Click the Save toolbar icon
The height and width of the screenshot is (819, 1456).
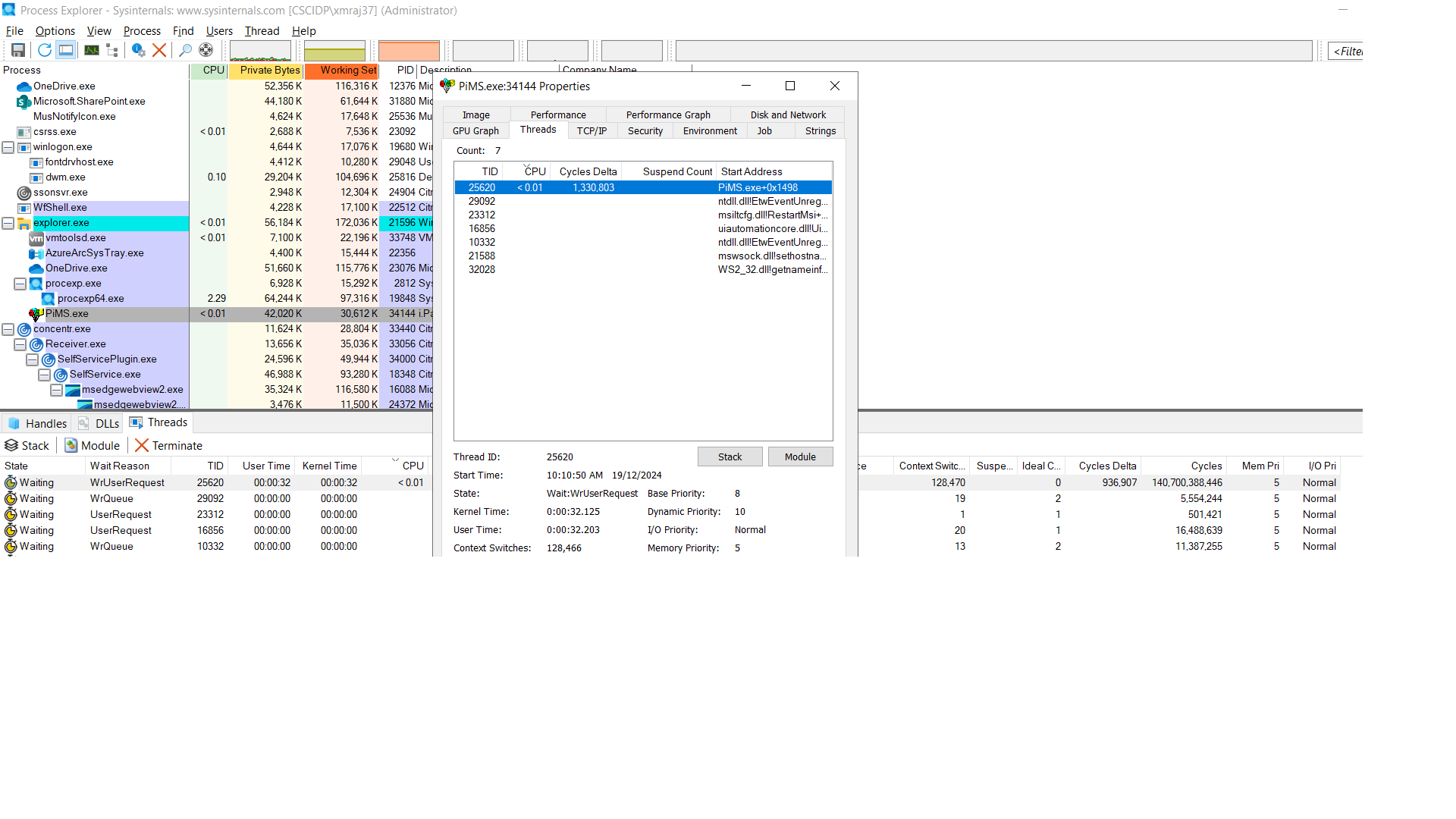[x=18, y=50]
